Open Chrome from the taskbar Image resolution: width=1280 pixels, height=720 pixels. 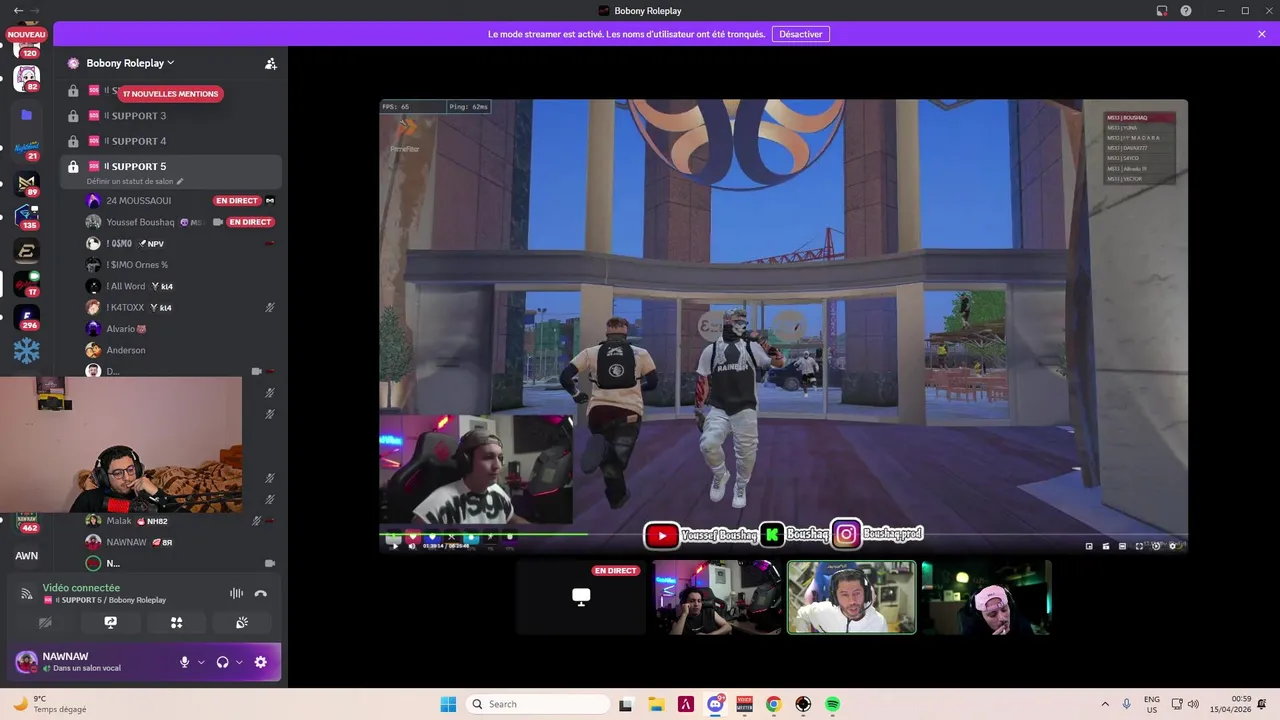point(773,704)
